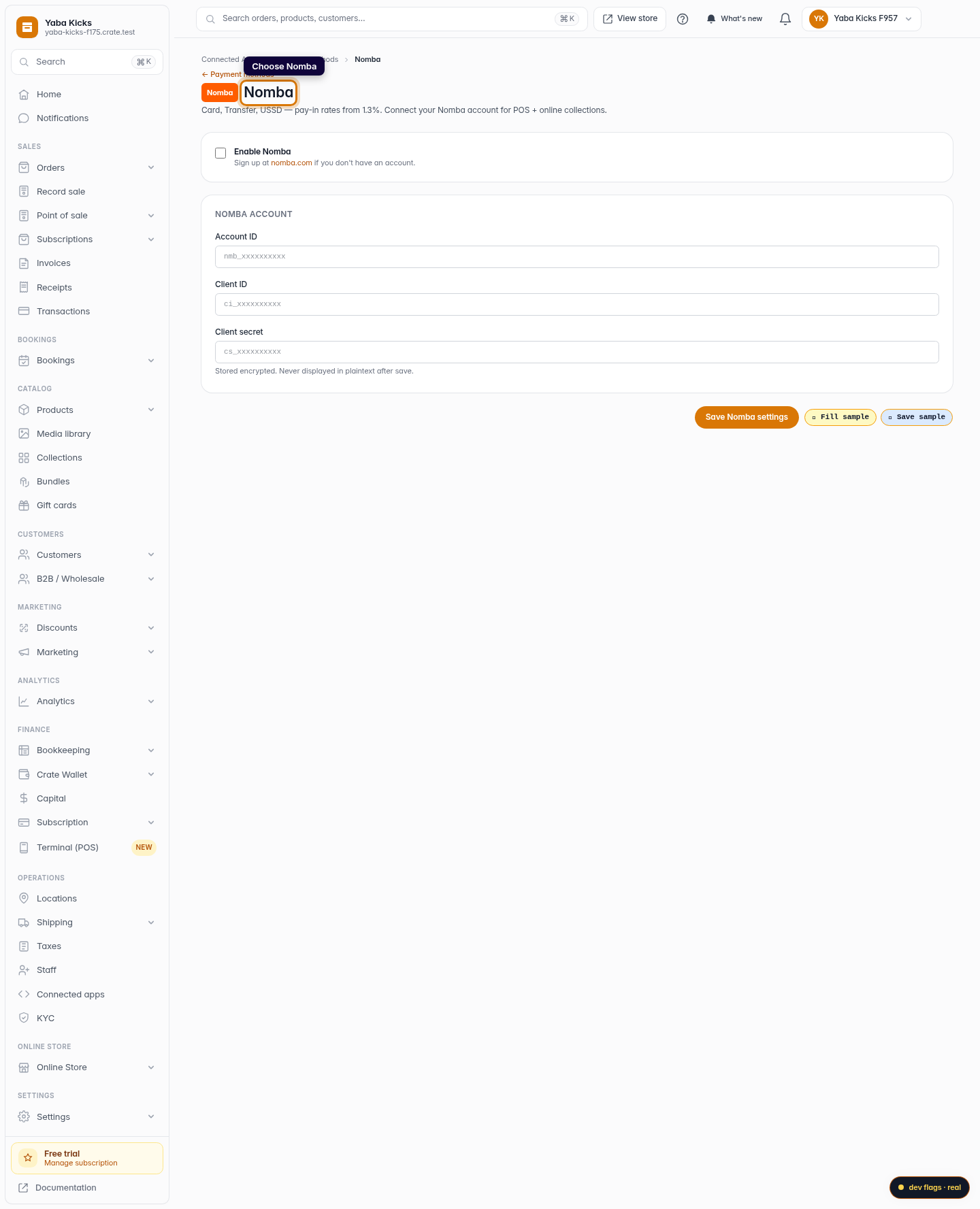Click the Capital dollar icon

(24, 799)
